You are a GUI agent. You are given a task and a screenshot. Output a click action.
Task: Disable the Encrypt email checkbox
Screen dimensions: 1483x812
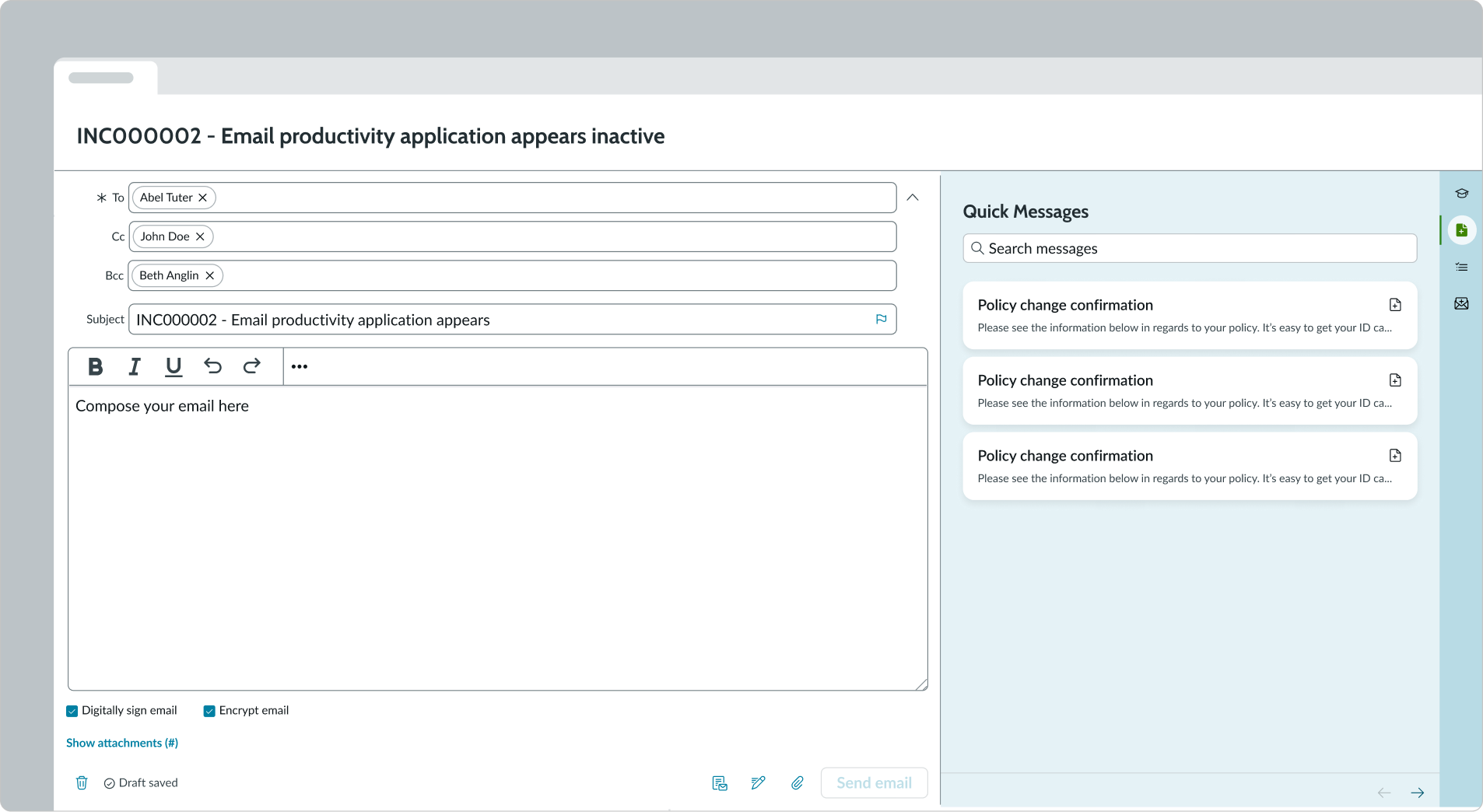pyautogui.click(x=209, y=711)
